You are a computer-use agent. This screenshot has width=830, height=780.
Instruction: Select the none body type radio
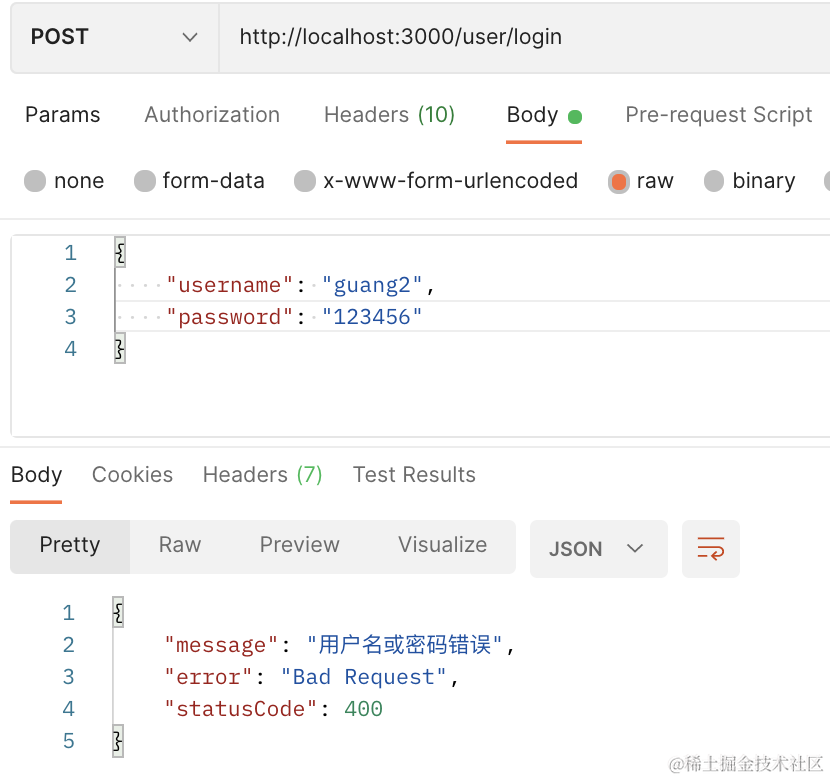[36, 181]
